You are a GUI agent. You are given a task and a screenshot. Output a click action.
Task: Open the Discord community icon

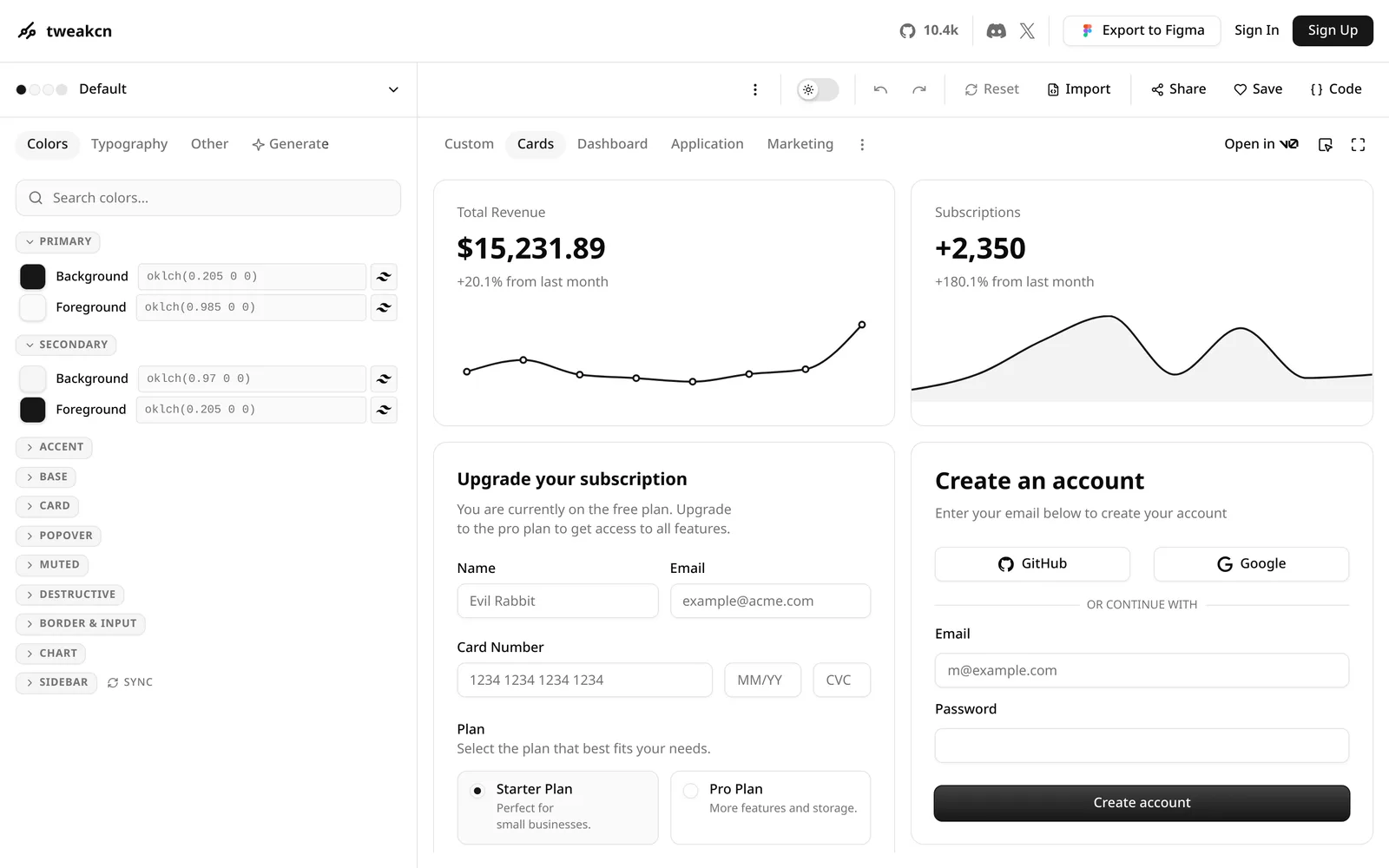[997, 31]
